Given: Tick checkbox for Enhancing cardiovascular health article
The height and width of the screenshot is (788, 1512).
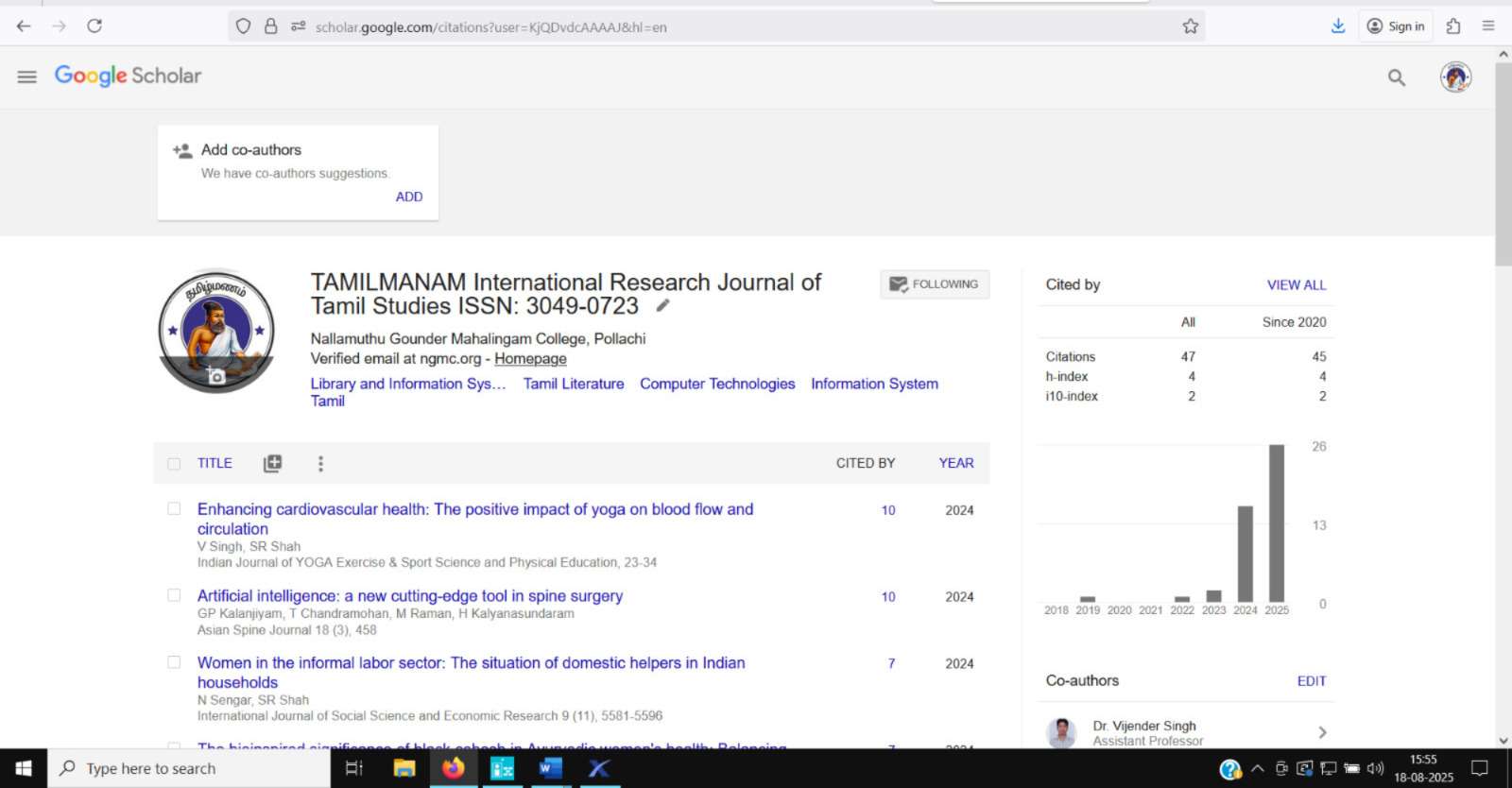Looking at the screenshot, I should point(174,509).
